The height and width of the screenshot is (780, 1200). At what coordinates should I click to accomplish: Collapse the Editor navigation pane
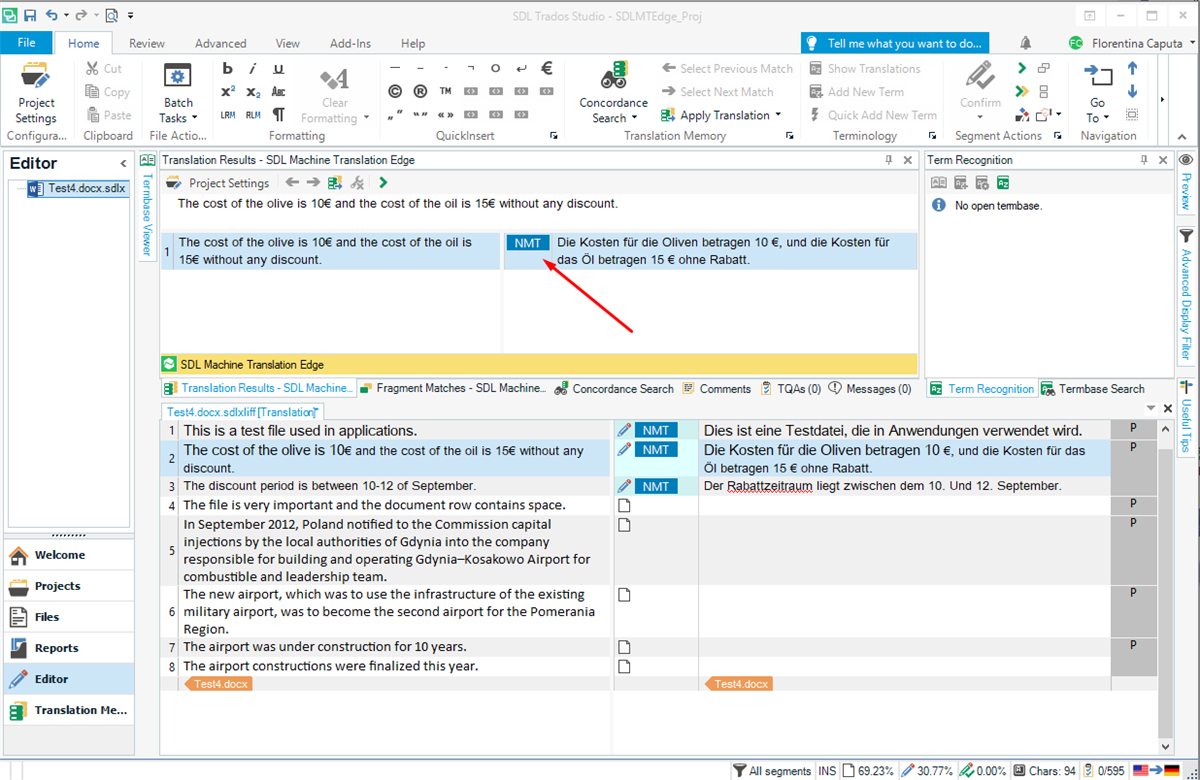(124, 163)
